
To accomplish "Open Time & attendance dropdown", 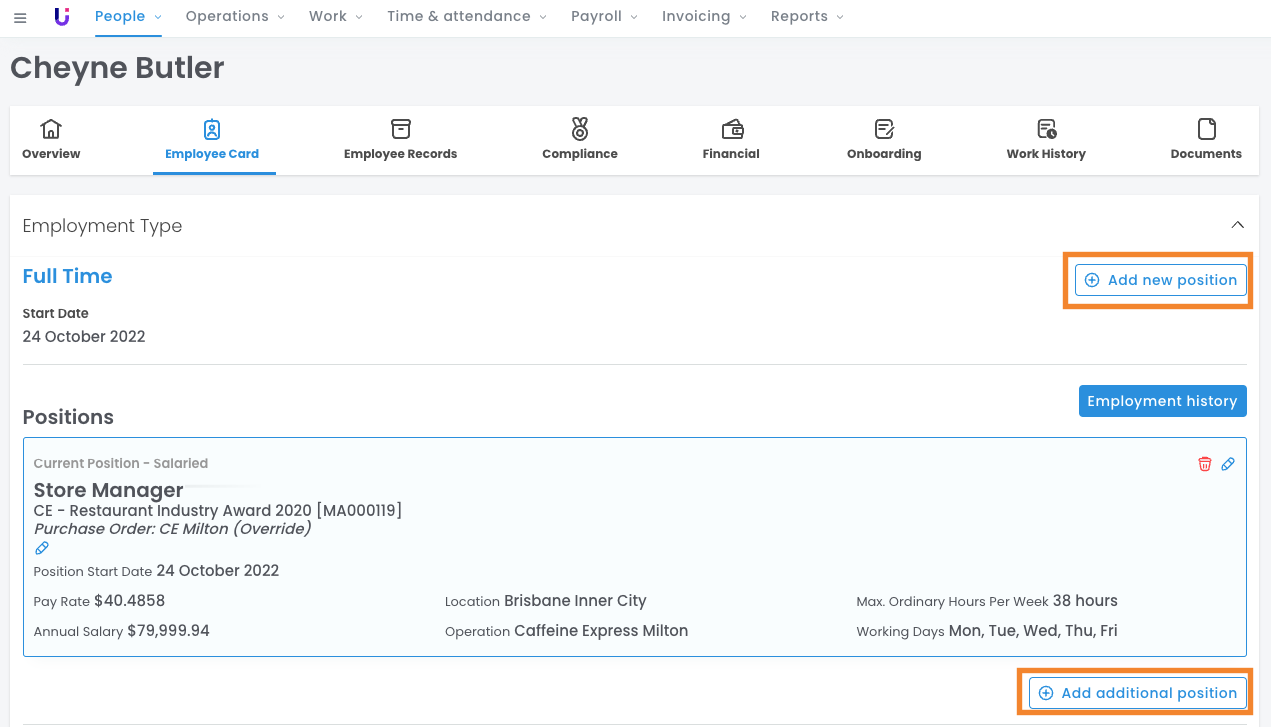I will (467, 17).
